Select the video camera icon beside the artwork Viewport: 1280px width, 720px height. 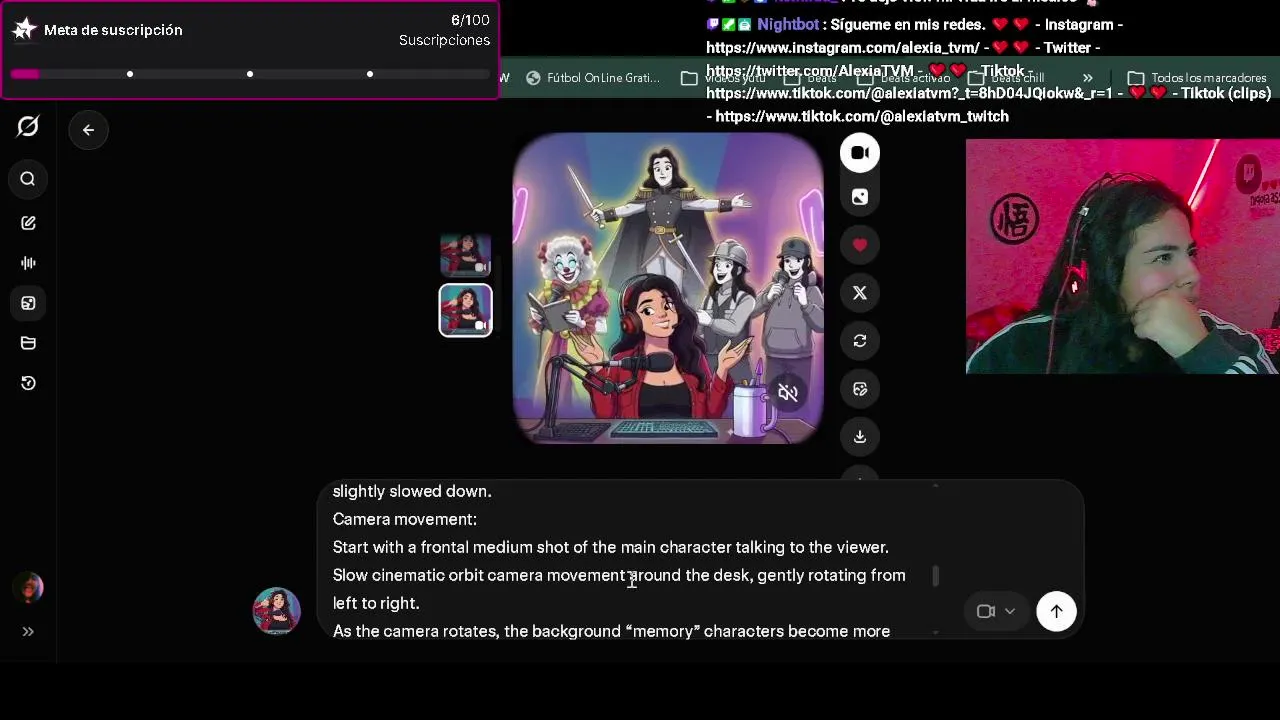pyautogui.click(x=860, y=153)
